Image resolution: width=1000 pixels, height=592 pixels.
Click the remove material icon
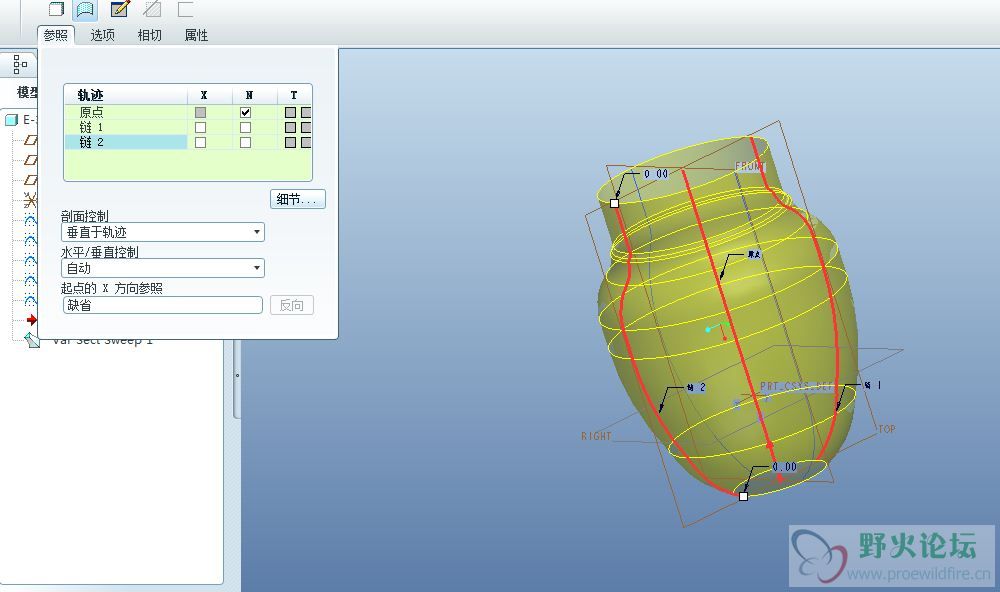(152, 9)
